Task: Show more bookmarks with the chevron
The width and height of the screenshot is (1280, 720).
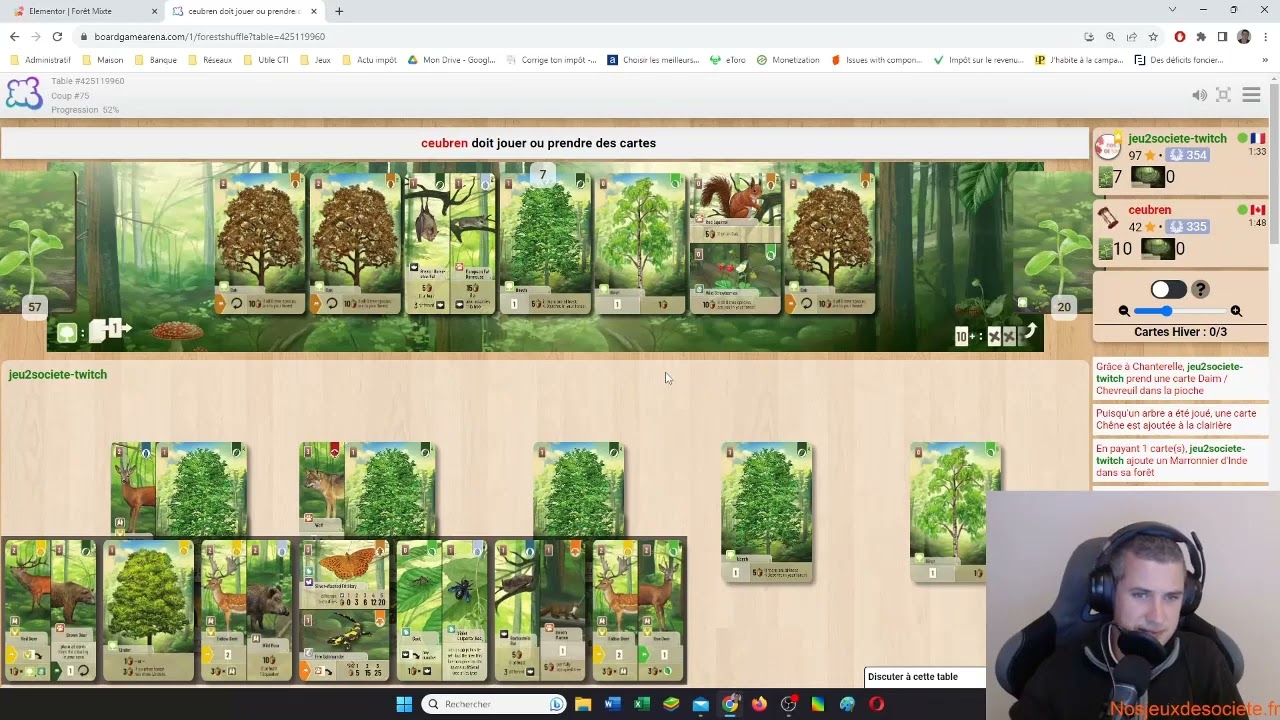Action: click(x=1265, y=60)
